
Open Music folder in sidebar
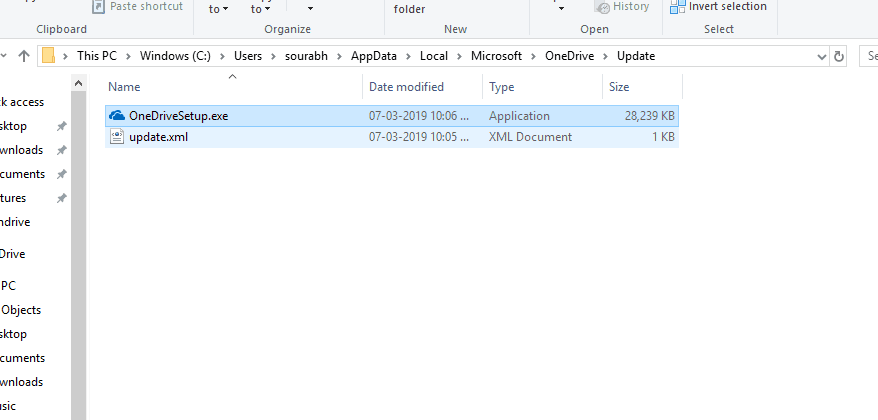[x=8, y=406]
